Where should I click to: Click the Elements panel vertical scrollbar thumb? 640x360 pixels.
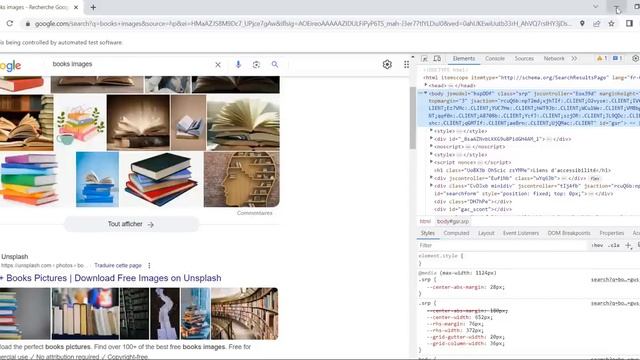413,118
